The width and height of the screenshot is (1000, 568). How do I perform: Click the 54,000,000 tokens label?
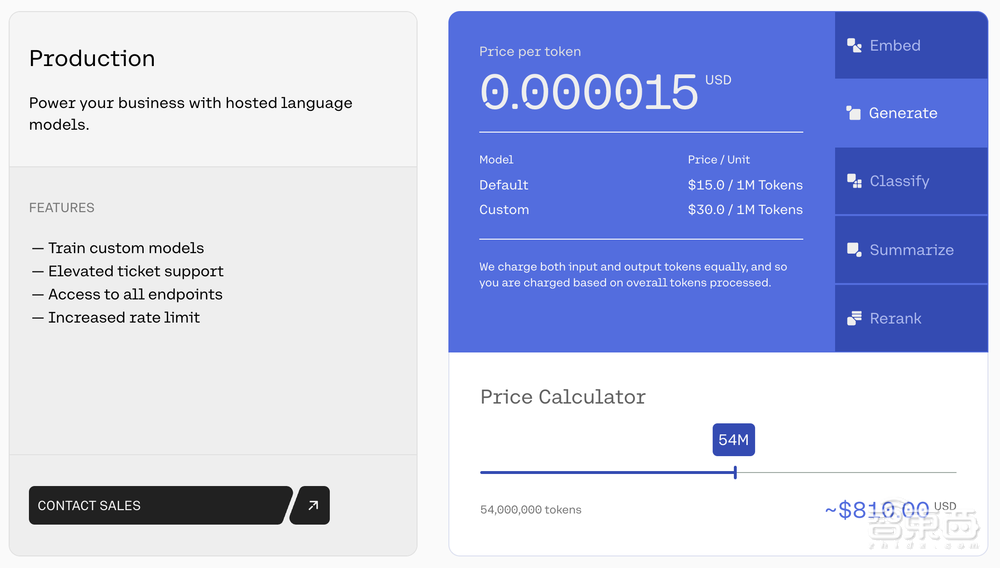pyautogui.click(x=530, y=510)
